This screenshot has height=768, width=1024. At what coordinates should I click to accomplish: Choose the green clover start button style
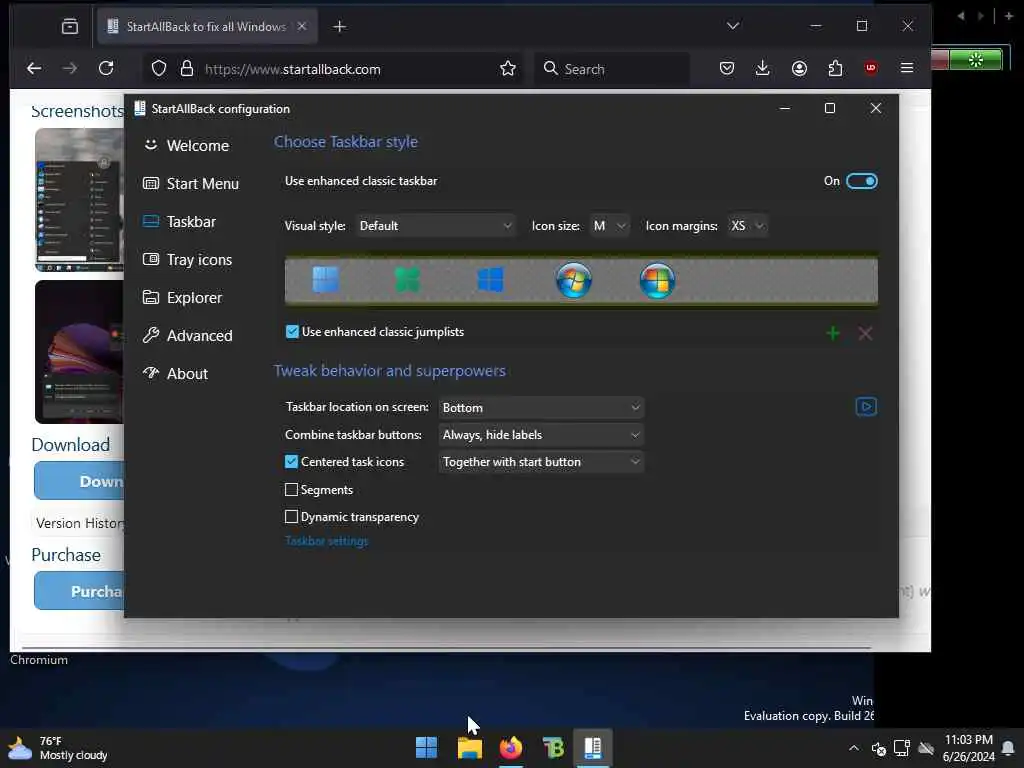[x=408, y=280]
